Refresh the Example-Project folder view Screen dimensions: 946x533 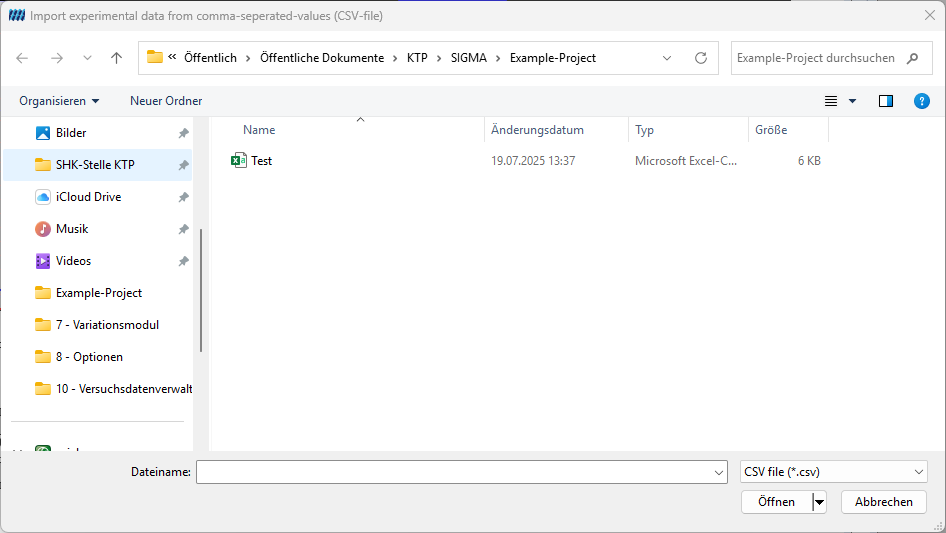[700, 58]
